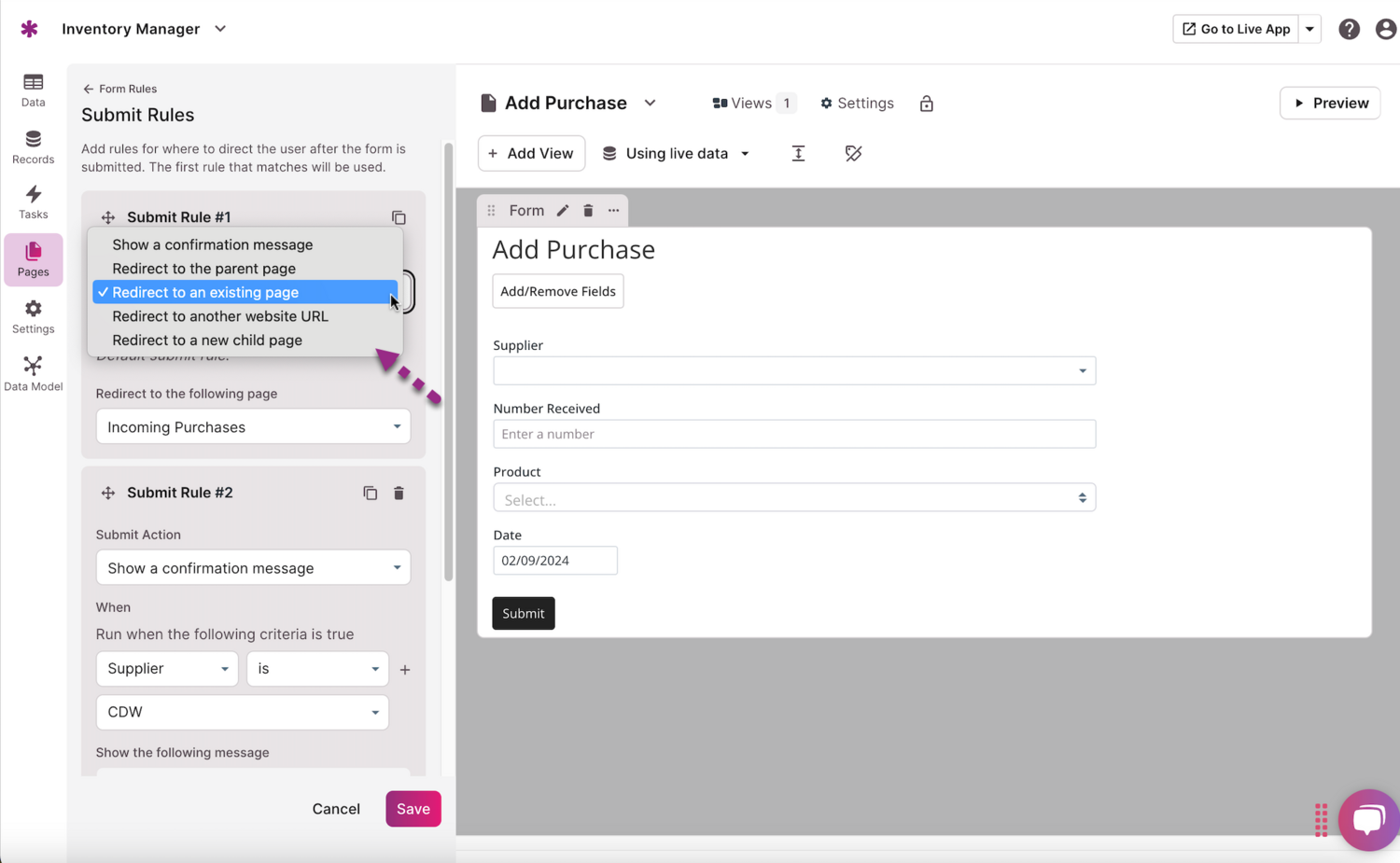
Task: Click the 'Add Purchase' form title
Action: (x=574, y=250)
